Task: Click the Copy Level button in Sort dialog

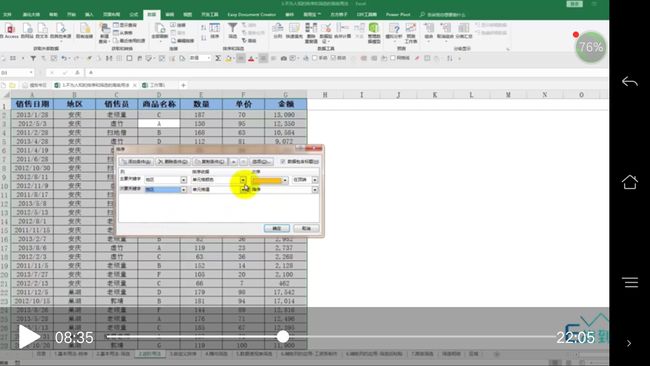Action: 210,161
